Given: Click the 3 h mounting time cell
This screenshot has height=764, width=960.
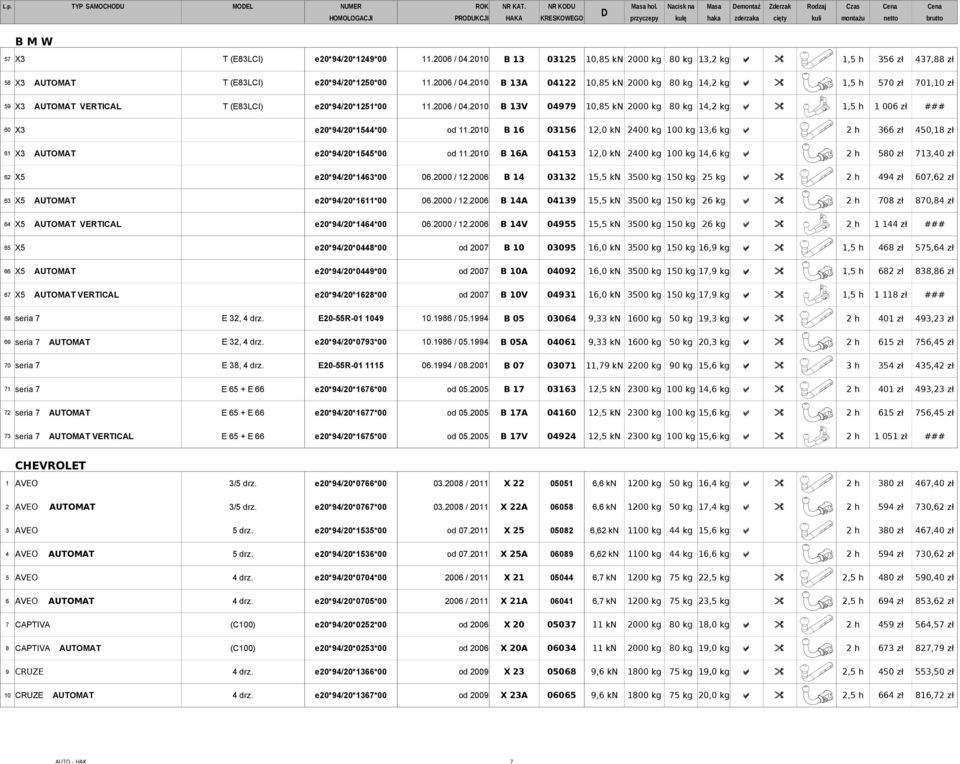Looking at the screenshot, I should pos(852,365).
